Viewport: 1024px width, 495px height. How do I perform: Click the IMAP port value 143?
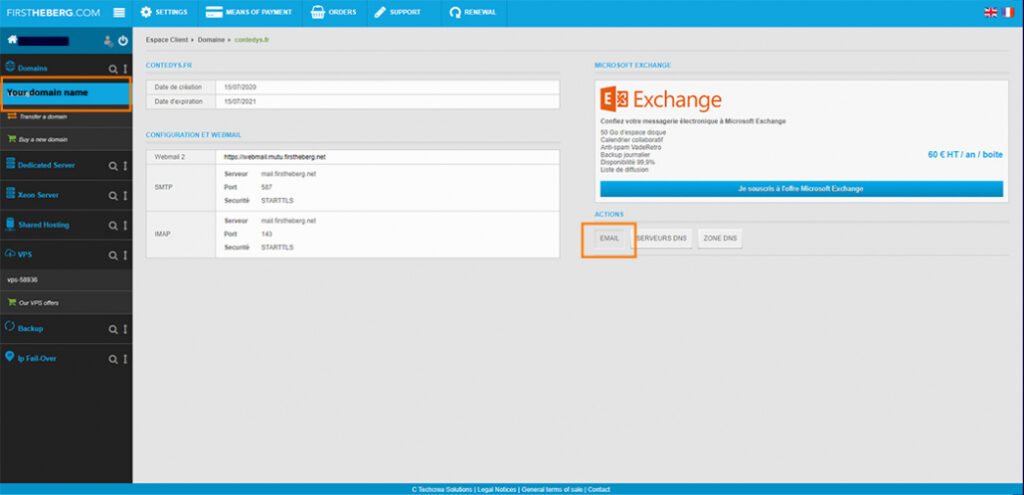pyautogui.click(x=266, y=234)
